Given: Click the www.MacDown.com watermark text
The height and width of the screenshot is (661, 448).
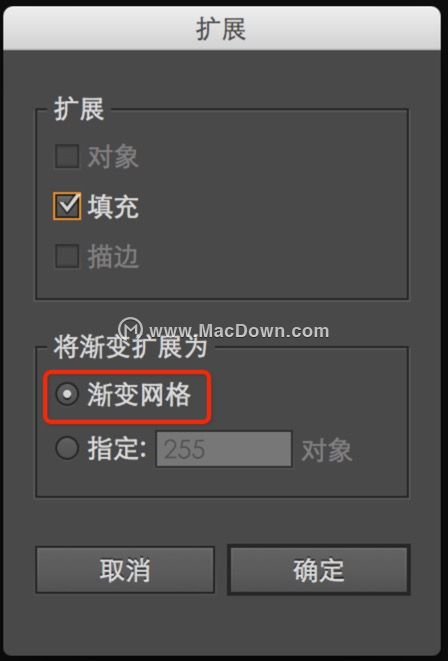Looking at the screenshot, I should (239, 331).
